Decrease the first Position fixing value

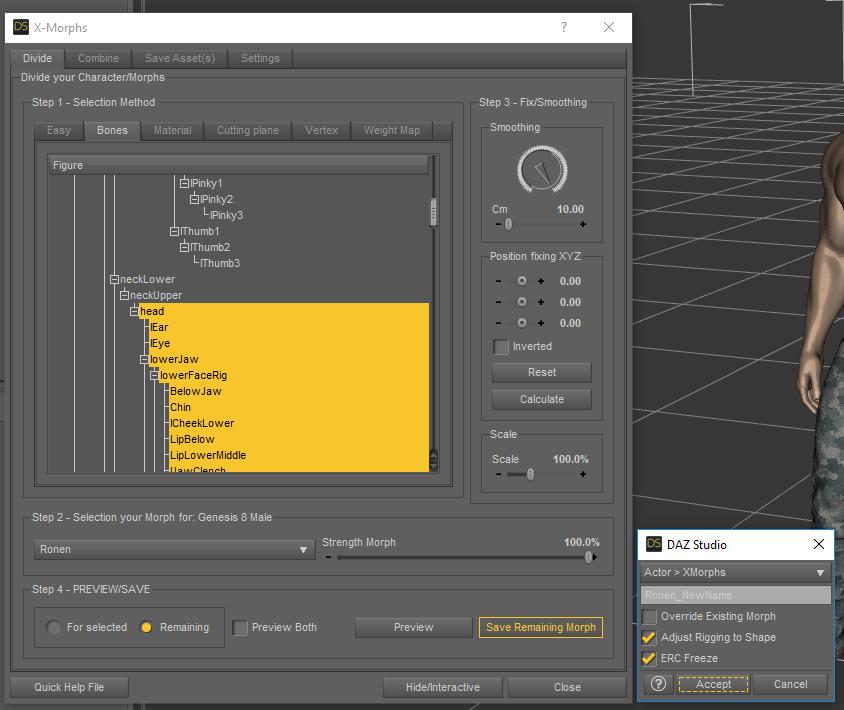498,281
